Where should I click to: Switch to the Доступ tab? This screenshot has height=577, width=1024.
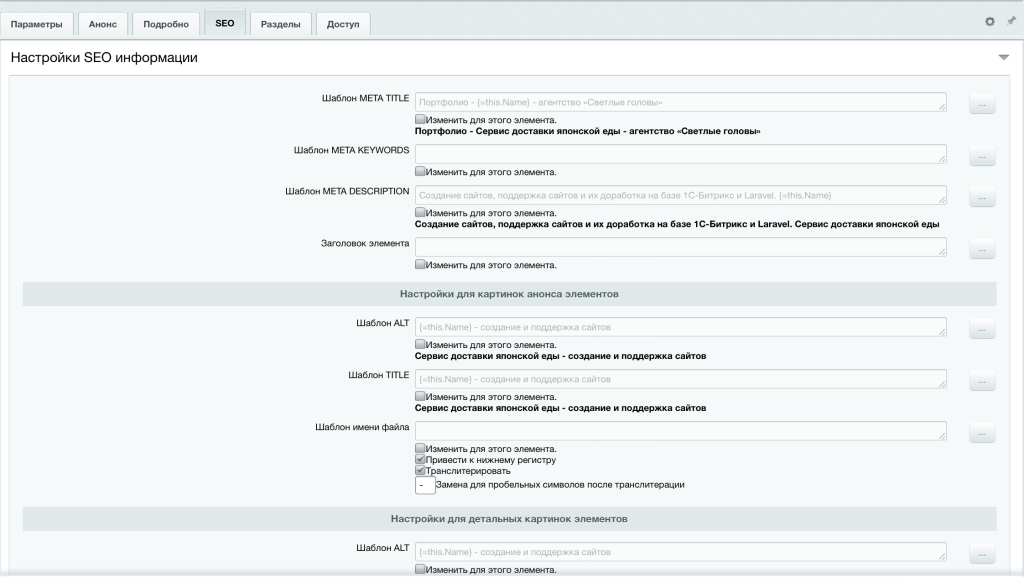click(343, 24)
